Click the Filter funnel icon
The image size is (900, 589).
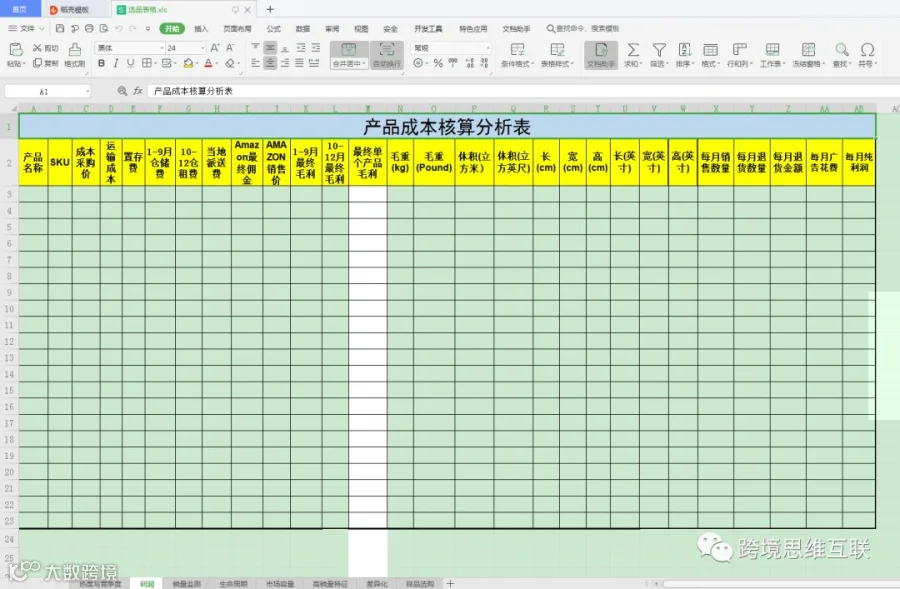659,50
